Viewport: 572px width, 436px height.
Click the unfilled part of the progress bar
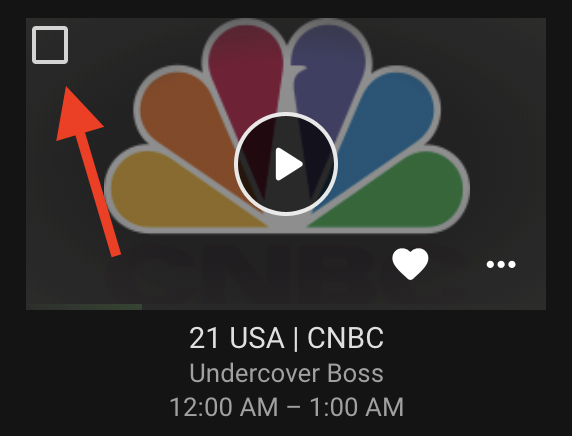coord(344,307)
